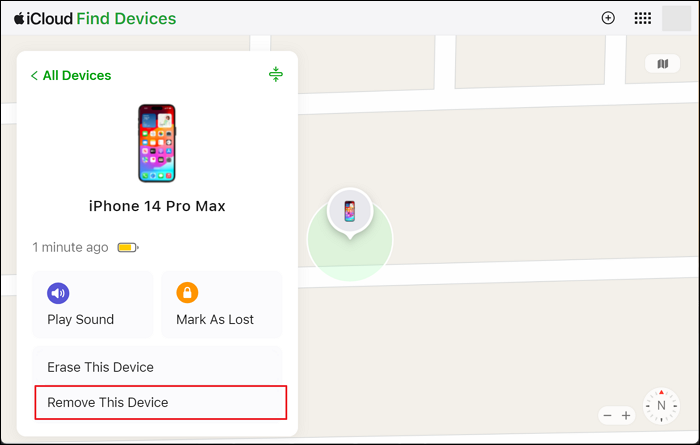Zoom in the map with plus button
The image size is (700, 445).
[x=626, y=416]
